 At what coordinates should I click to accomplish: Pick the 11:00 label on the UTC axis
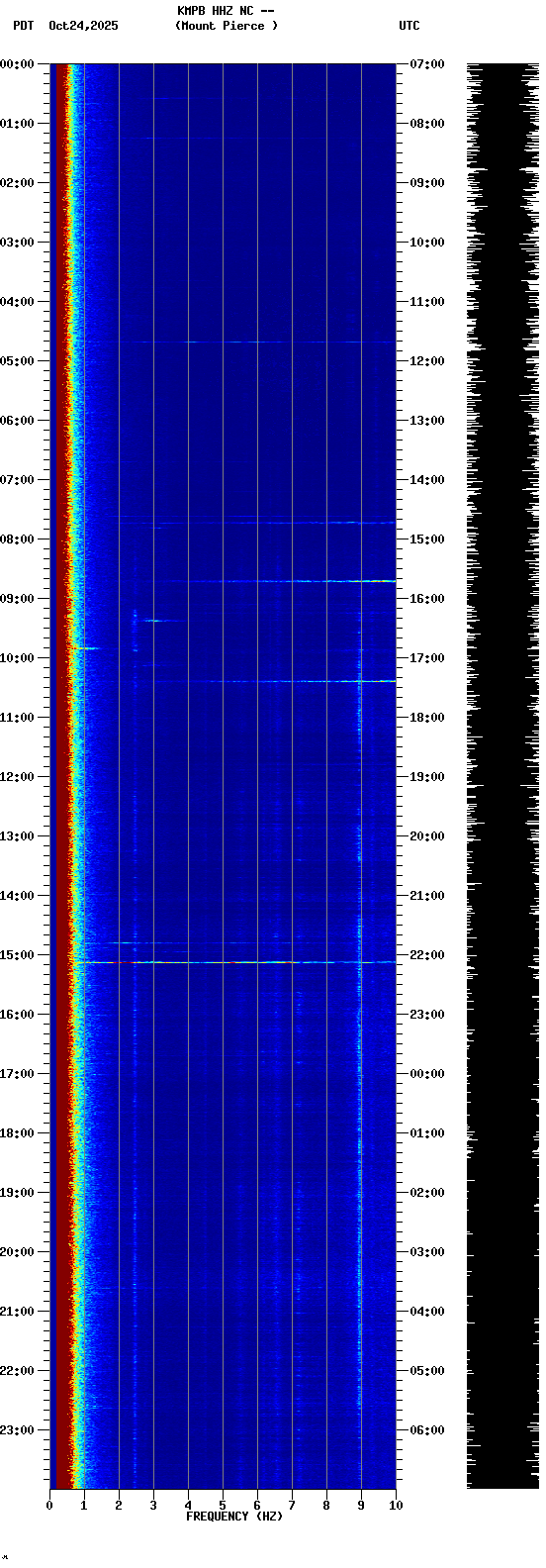[427, 302]
